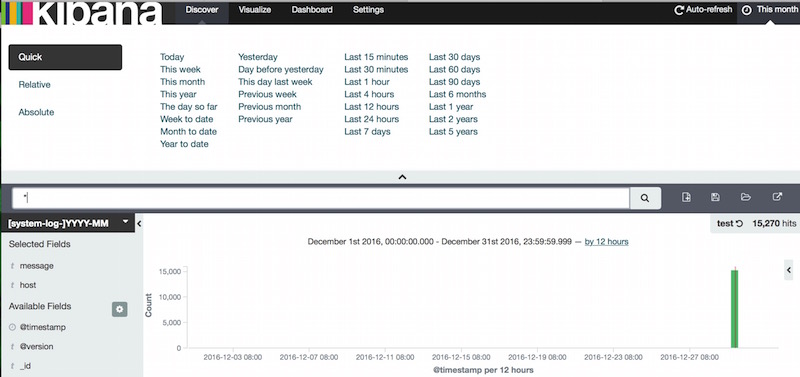This screenshot has width=800, height=377.
Task: Open the system-log index pattern dropdown
Action: tap(68, 223)
